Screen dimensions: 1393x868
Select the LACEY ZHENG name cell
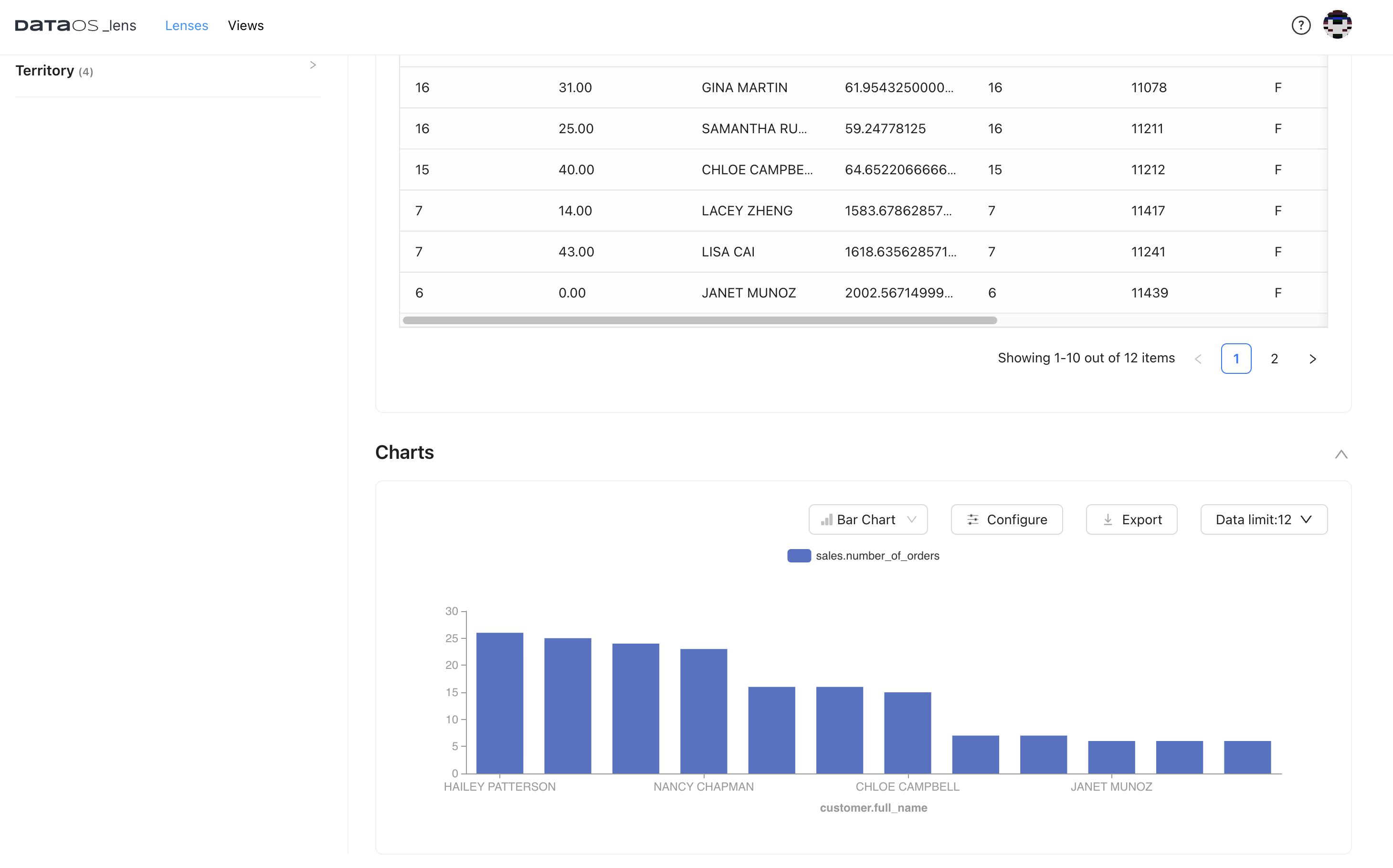point(747,211)
